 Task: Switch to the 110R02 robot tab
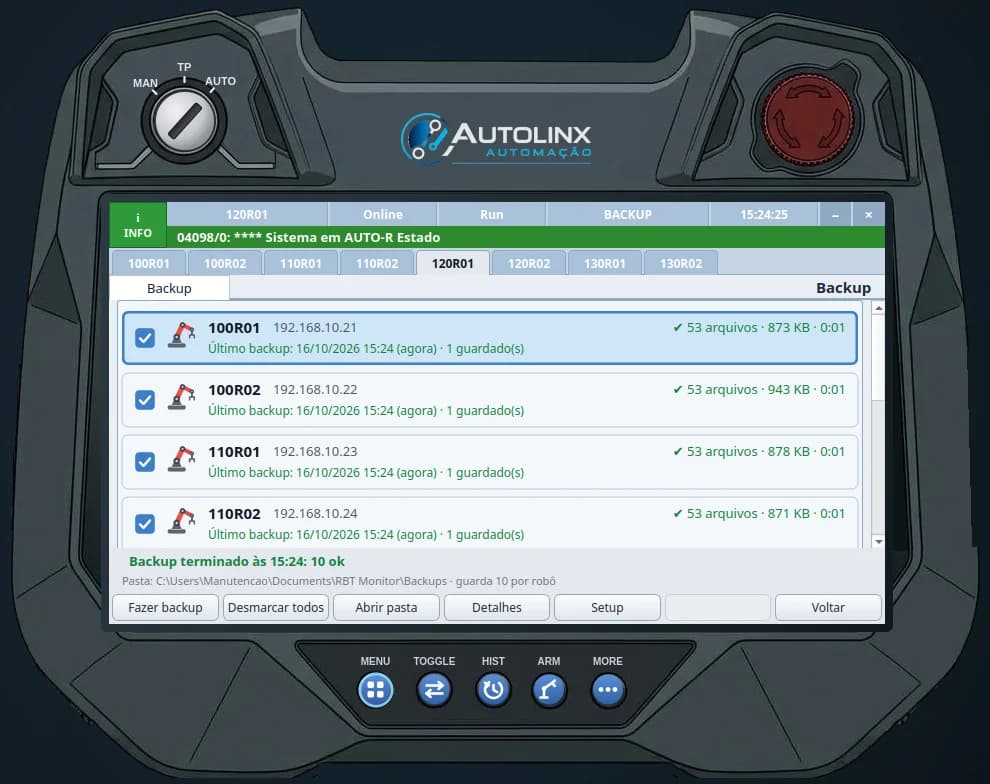point(377,263)
